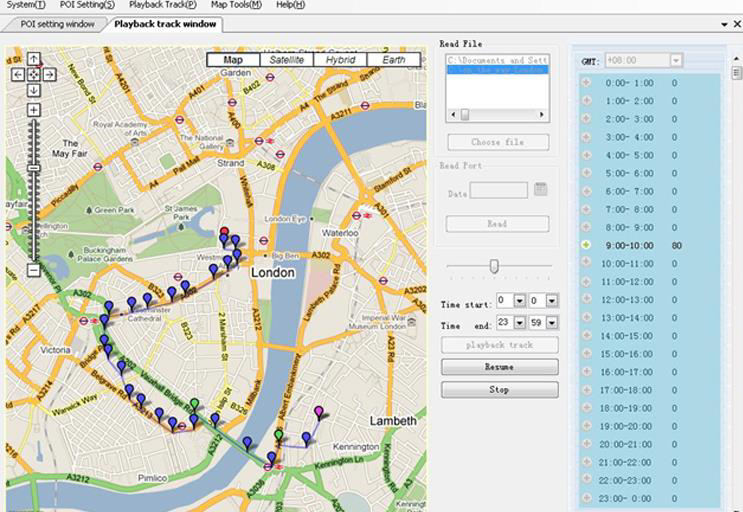Pan the map left with arrow control

[x=18, y=74]
